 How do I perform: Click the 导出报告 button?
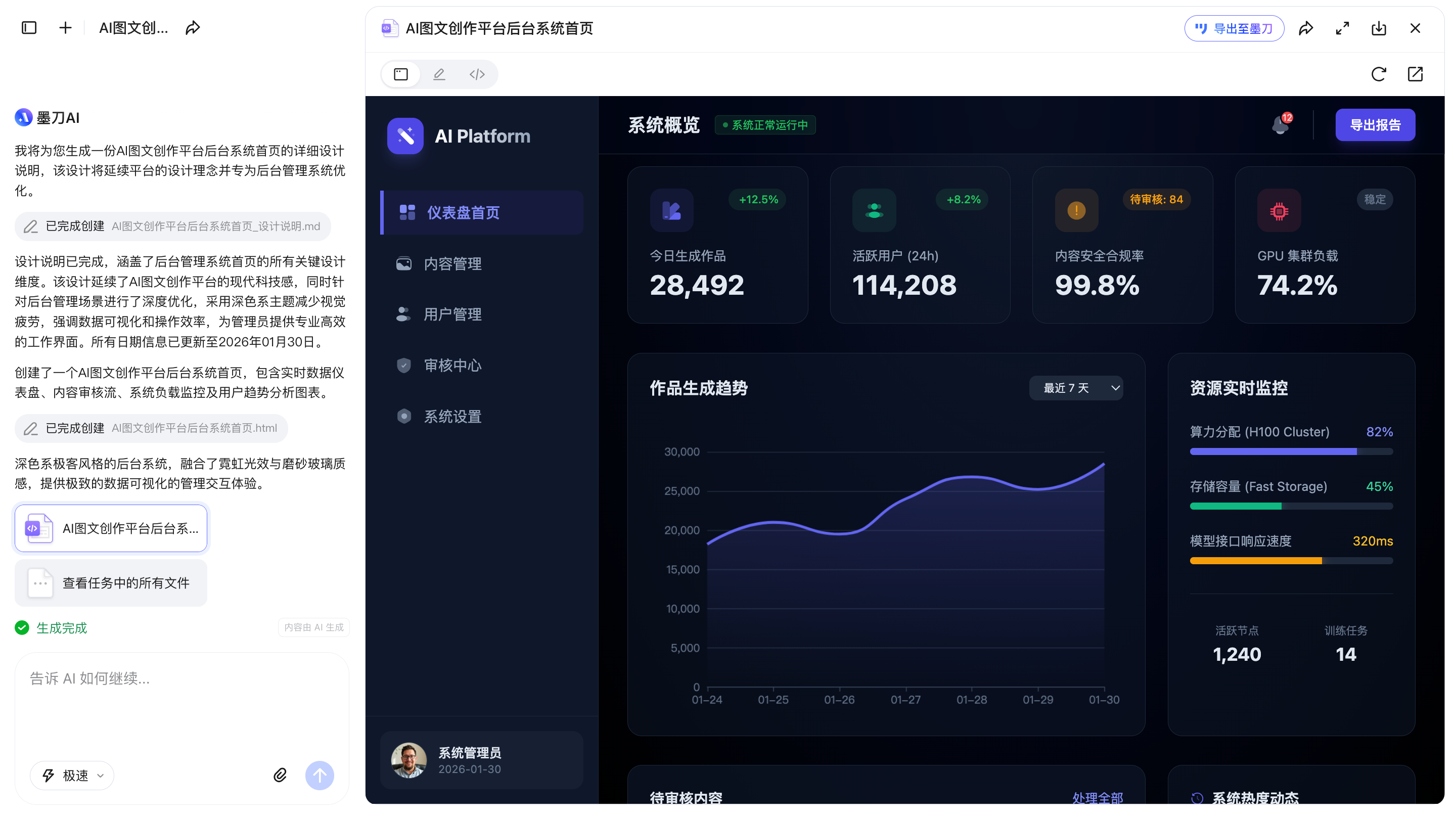click(x=1375, y=125)
